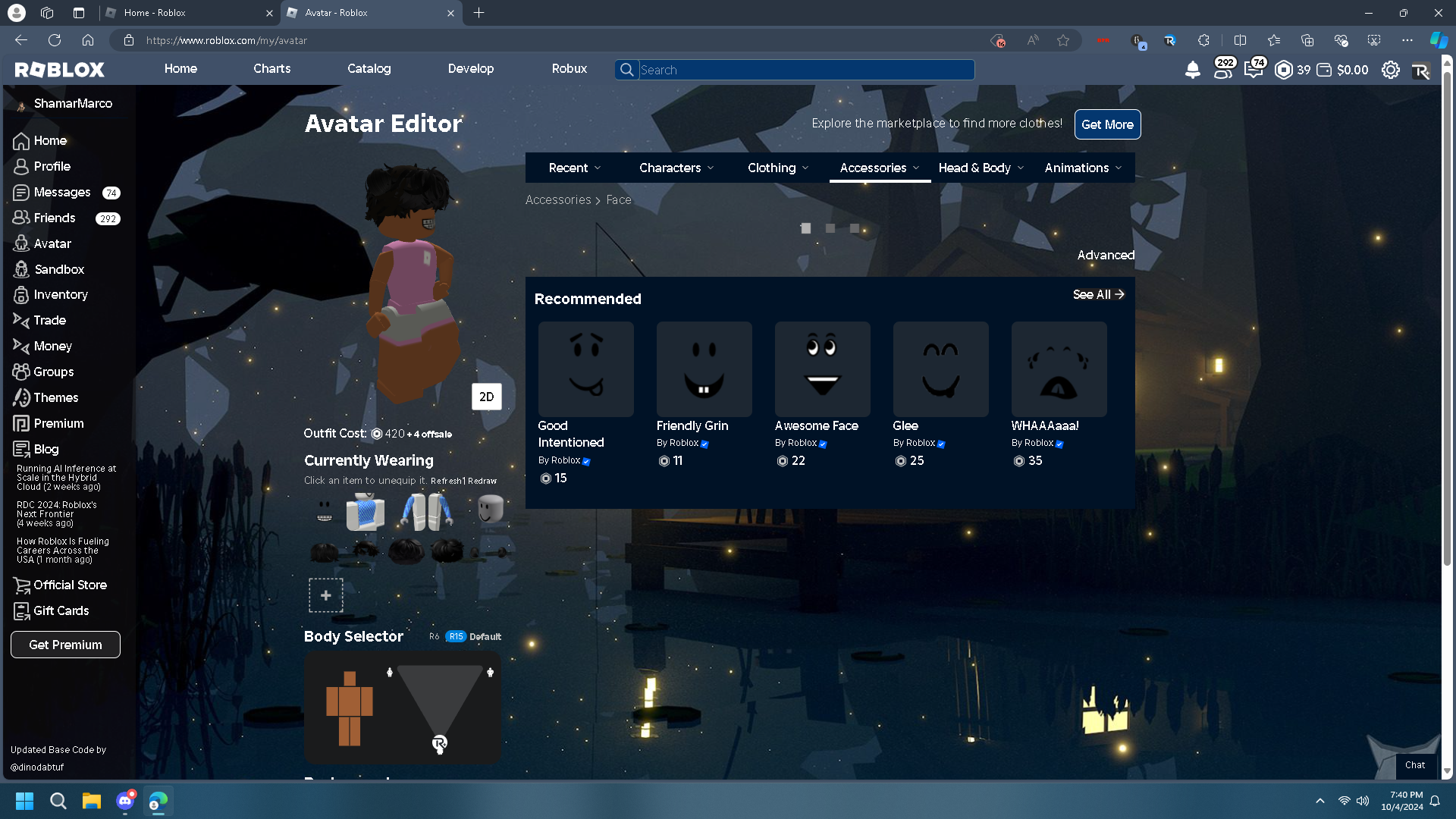
Task: Open Discord from the taskbar
Action: tap(125, 801)
